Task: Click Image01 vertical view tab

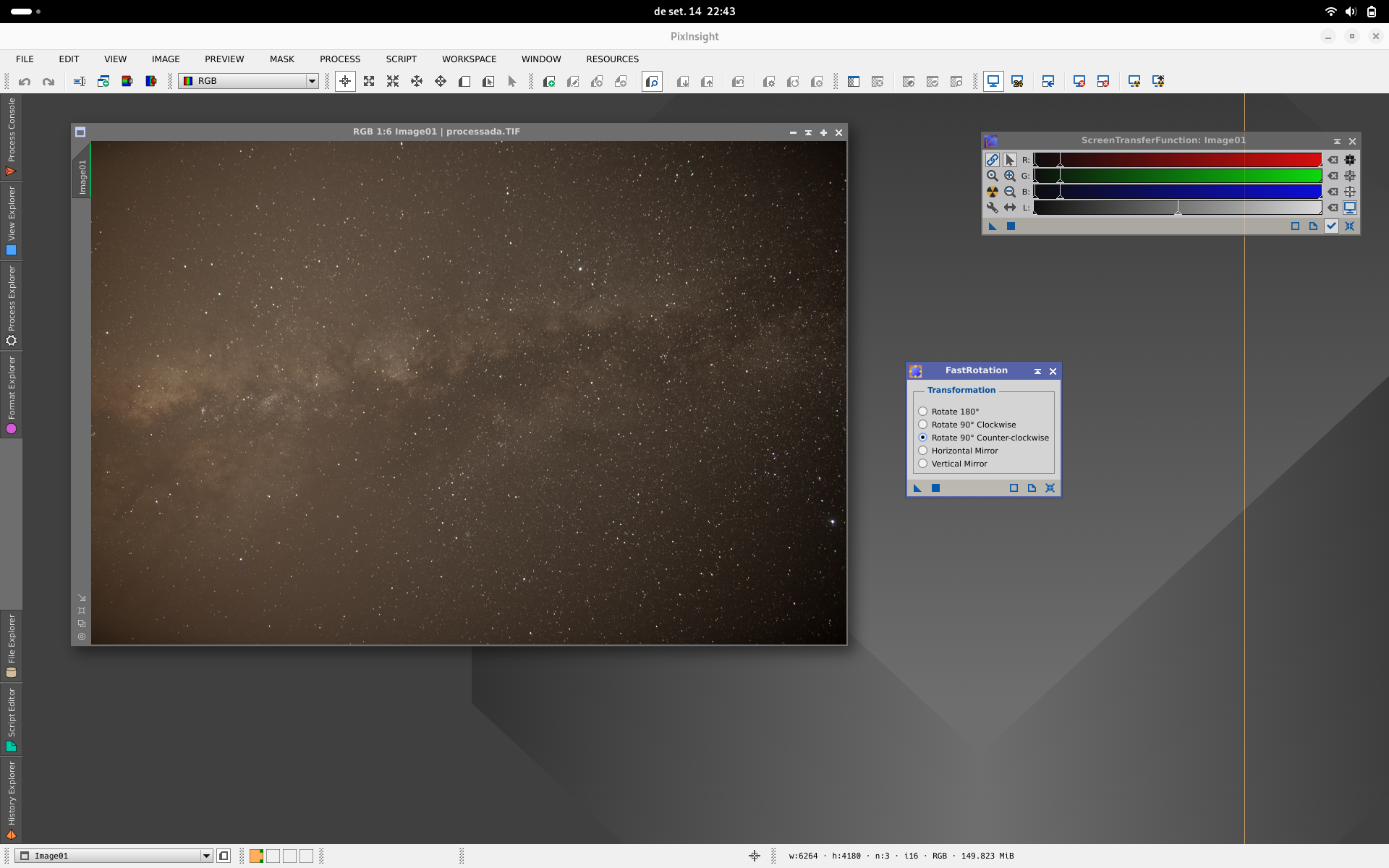Action: (x=82, y=176)
